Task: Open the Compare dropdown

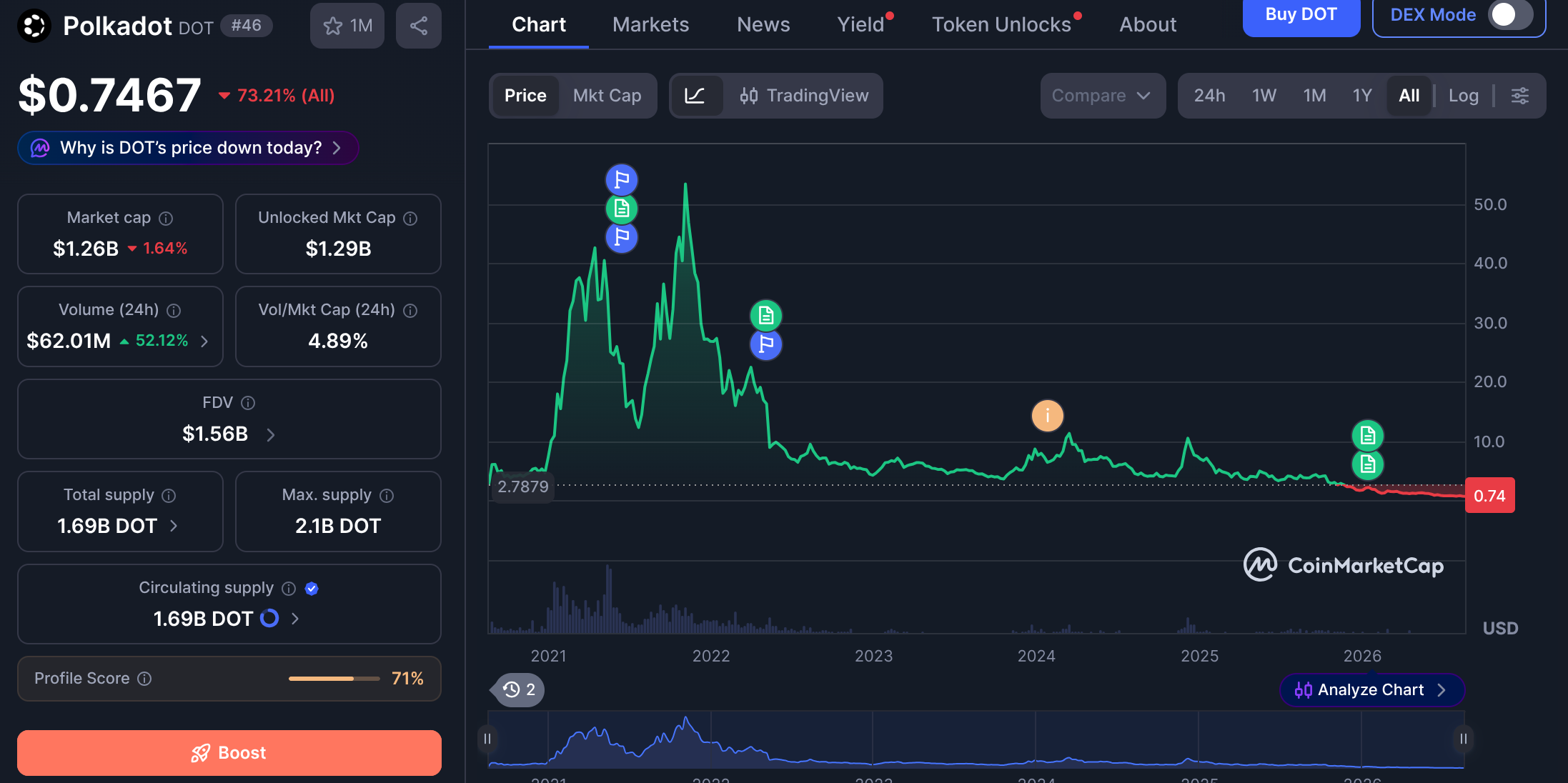Action: click(1103, 96)
